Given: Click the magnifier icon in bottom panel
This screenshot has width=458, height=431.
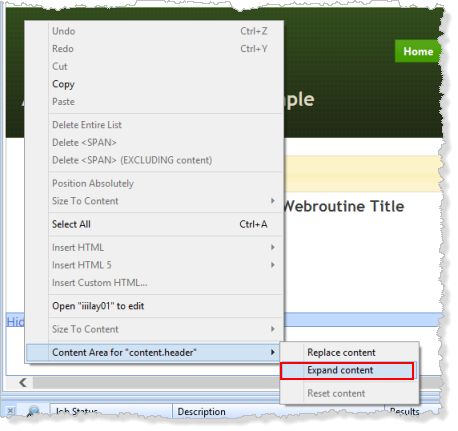Looking at the screenshot, I should point(33,411).
